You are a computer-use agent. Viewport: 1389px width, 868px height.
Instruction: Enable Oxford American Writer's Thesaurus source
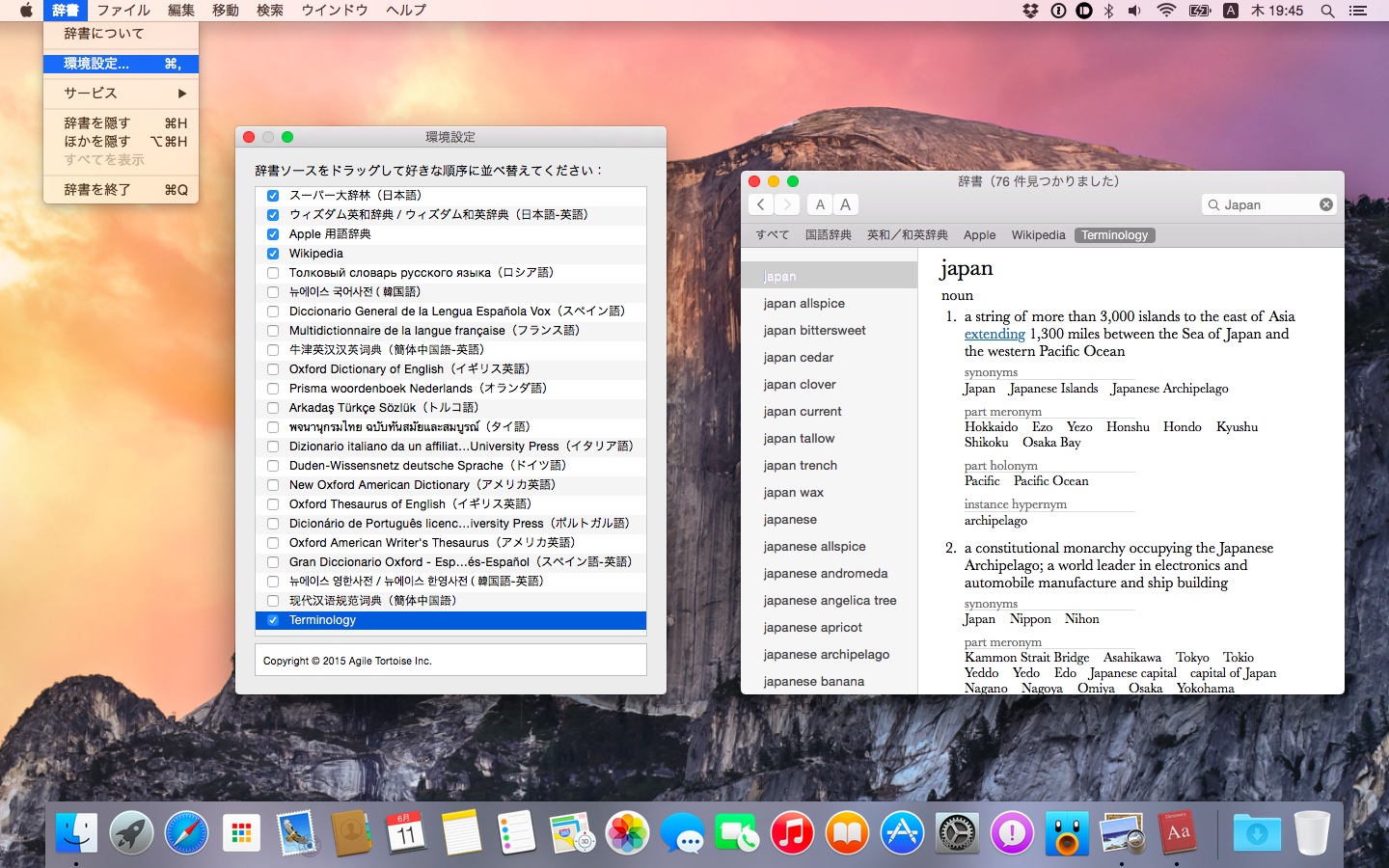(273, 543)
